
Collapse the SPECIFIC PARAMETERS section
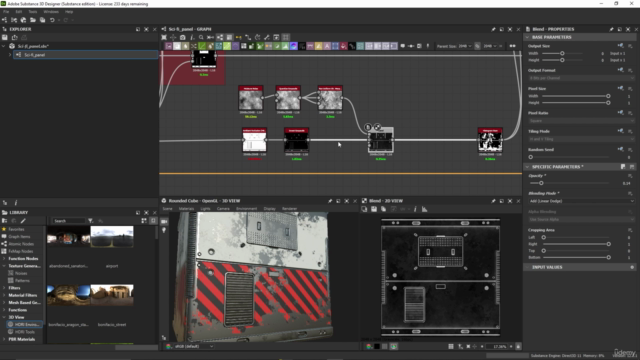click(x=527, y=167)
